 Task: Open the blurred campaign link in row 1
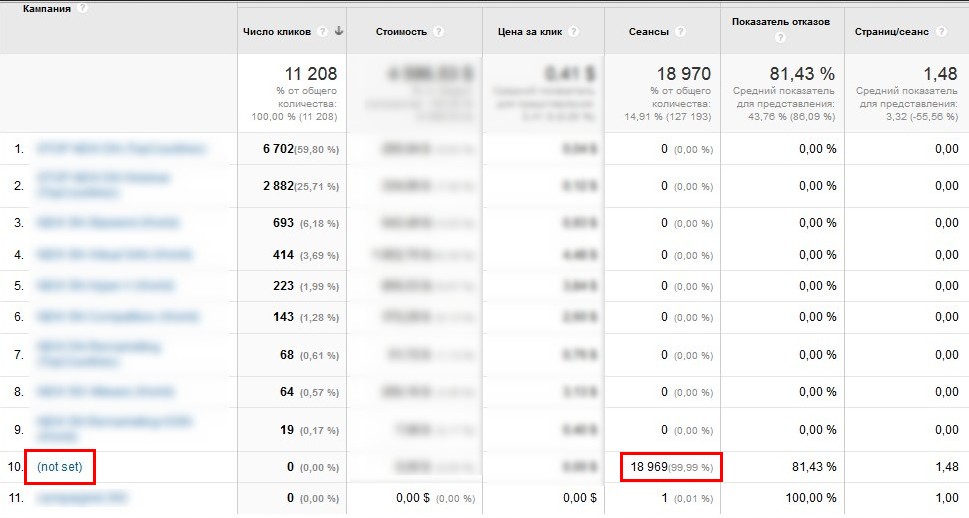tap(121, 149)
